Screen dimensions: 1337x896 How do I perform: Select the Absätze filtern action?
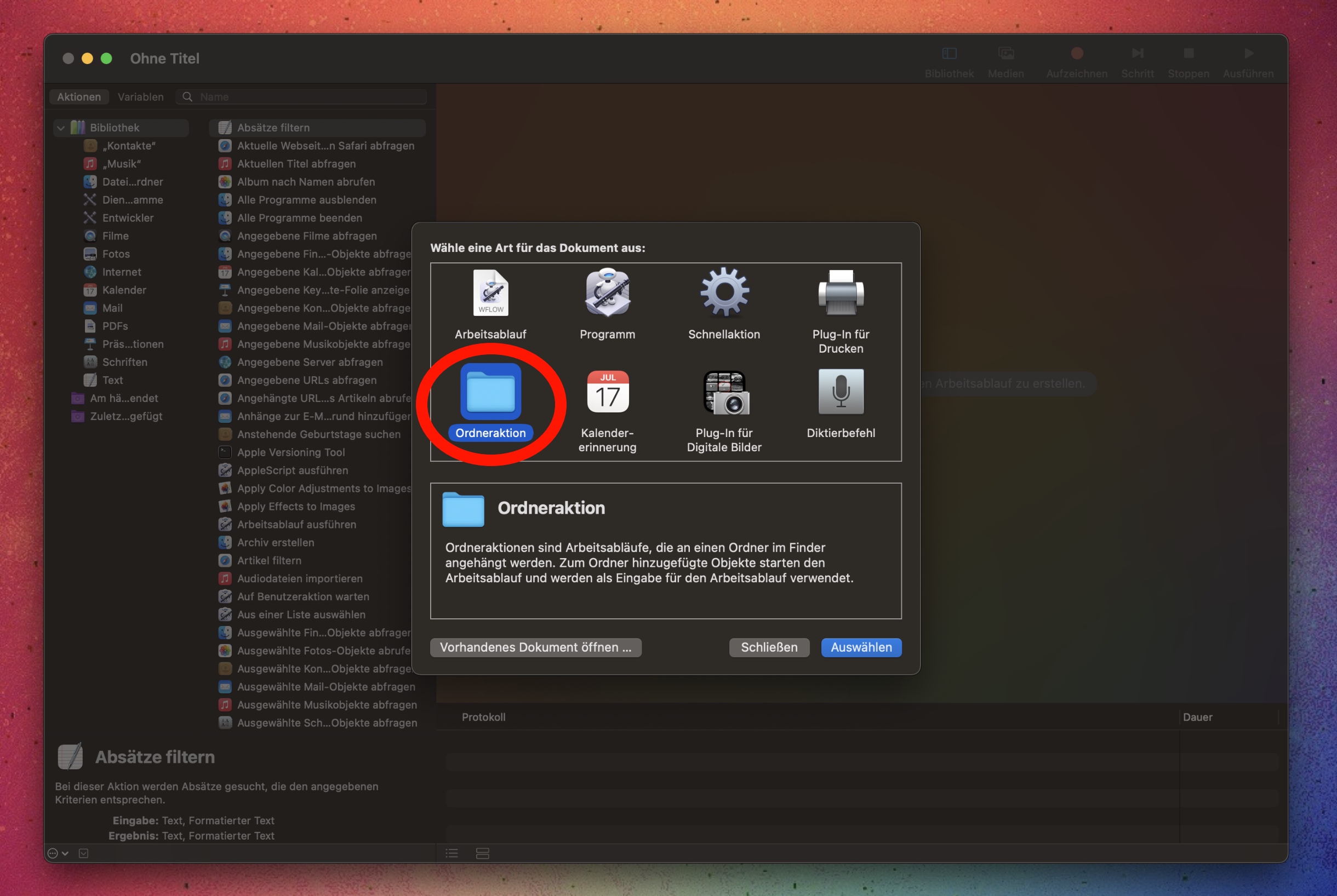click(317, 128)
